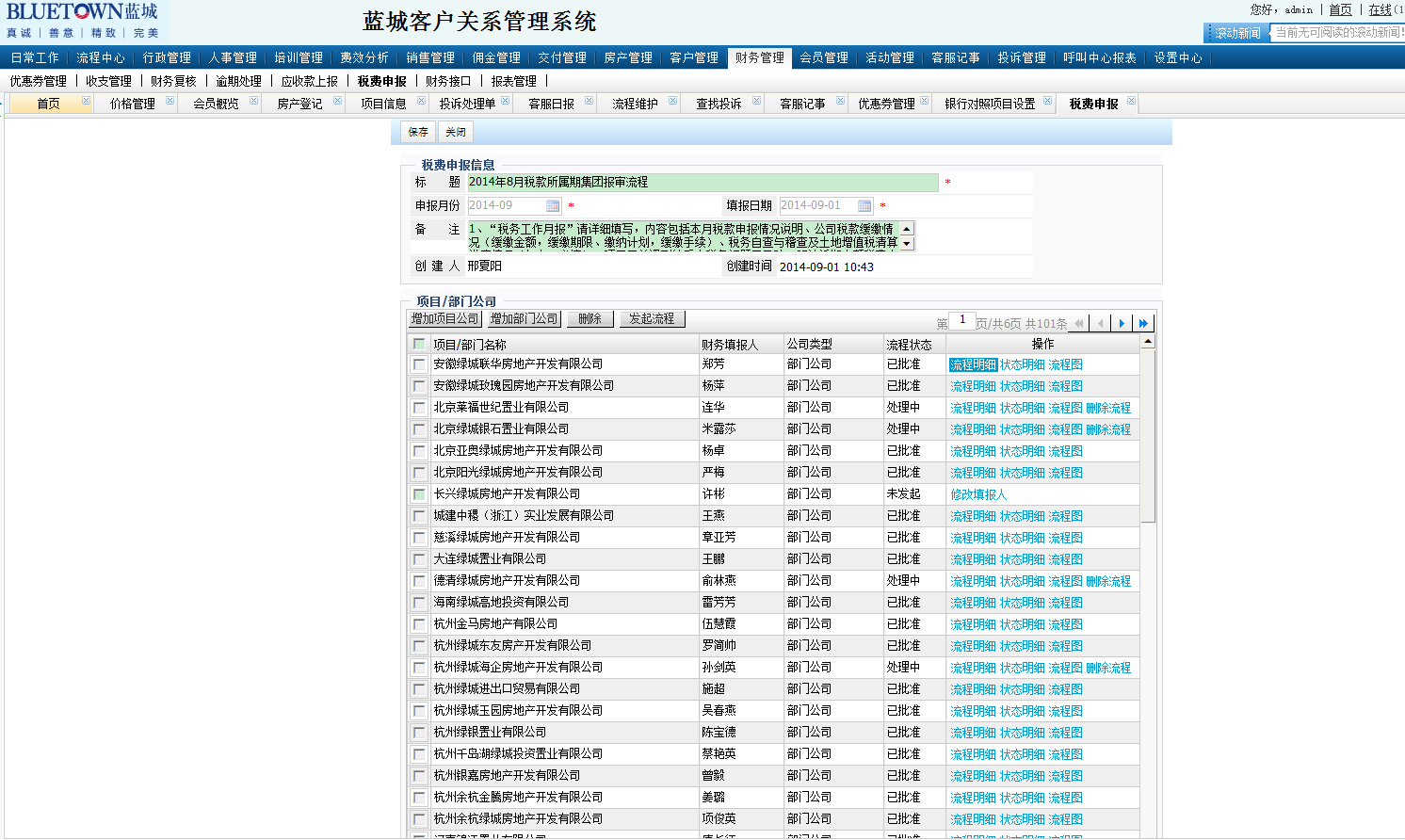
Task: Open the 日常工作 main menu
Action: coord(35,57)
